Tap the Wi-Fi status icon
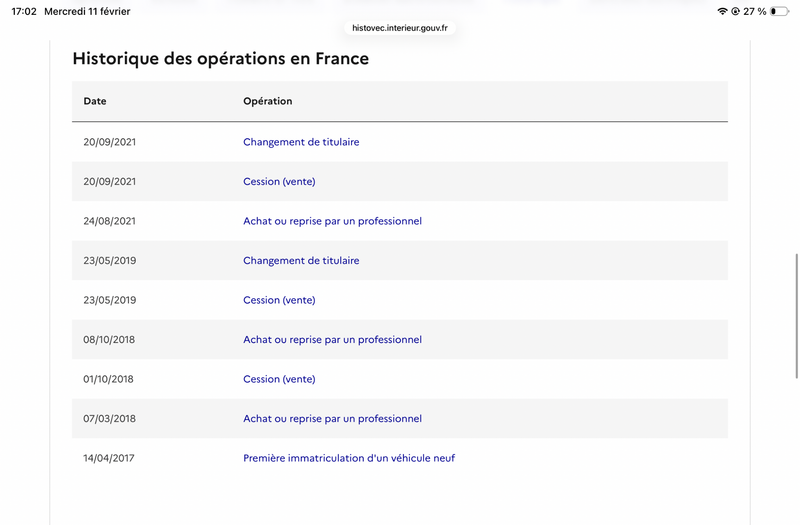800x525 pixels. click(x=722, y=11)
